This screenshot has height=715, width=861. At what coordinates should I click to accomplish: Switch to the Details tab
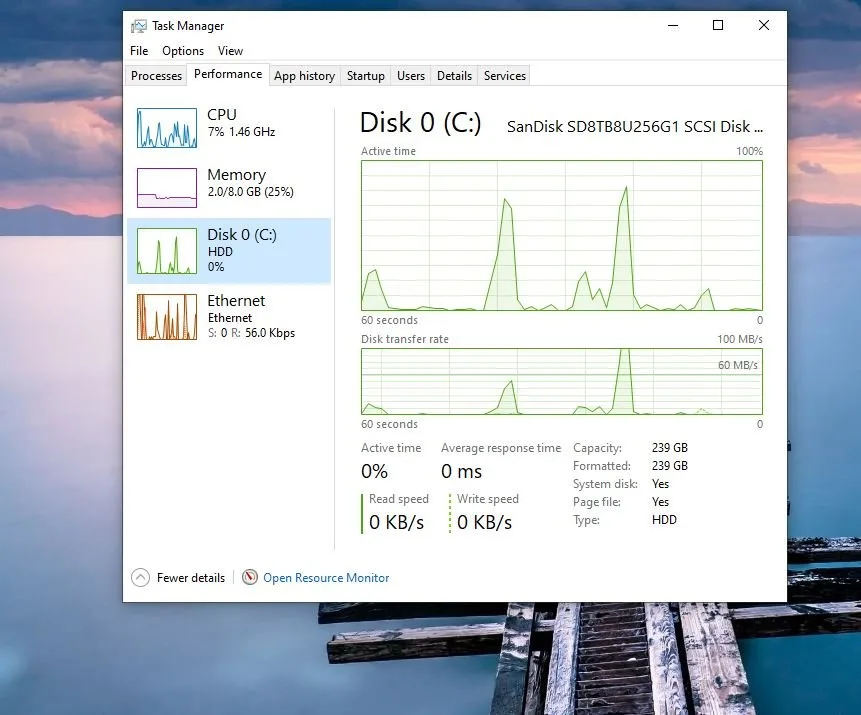tap(454, 76)
